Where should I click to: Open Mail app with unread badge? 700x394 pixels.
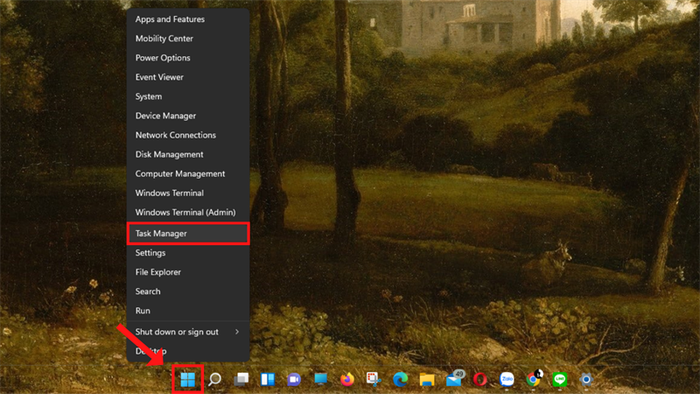tap(454, 378)
